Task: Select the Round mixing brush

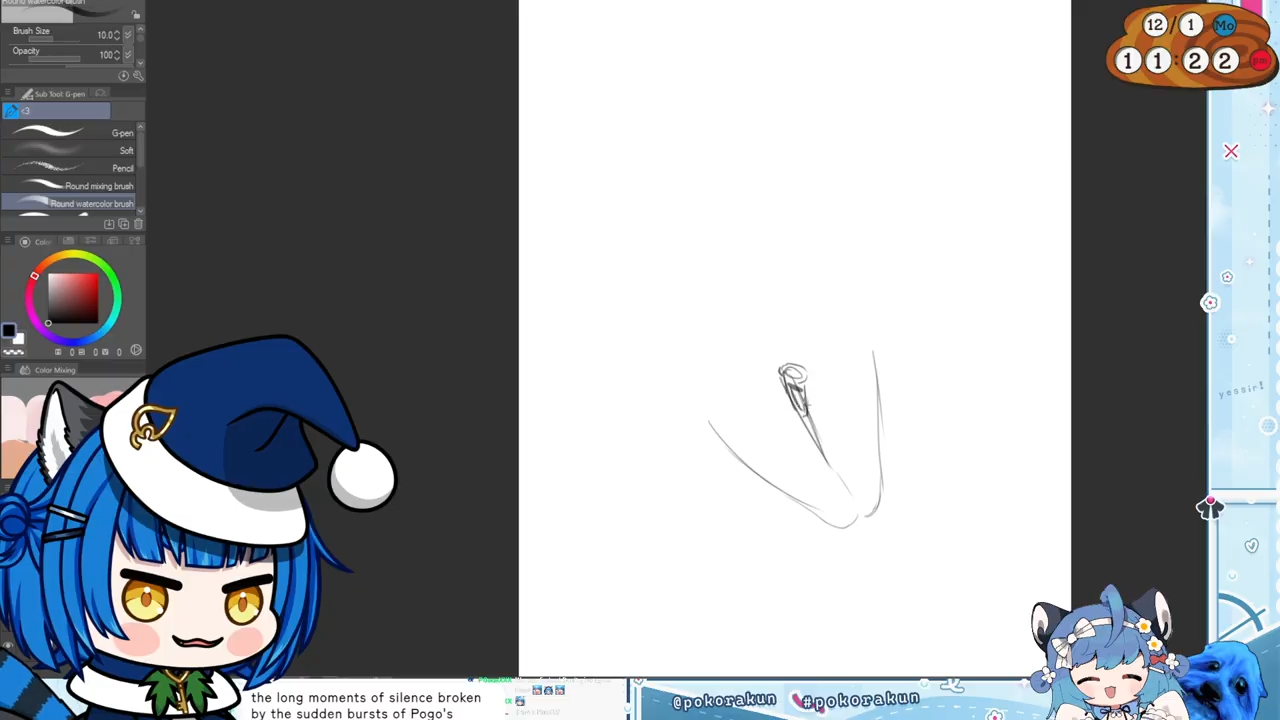Action: point(68,186)
